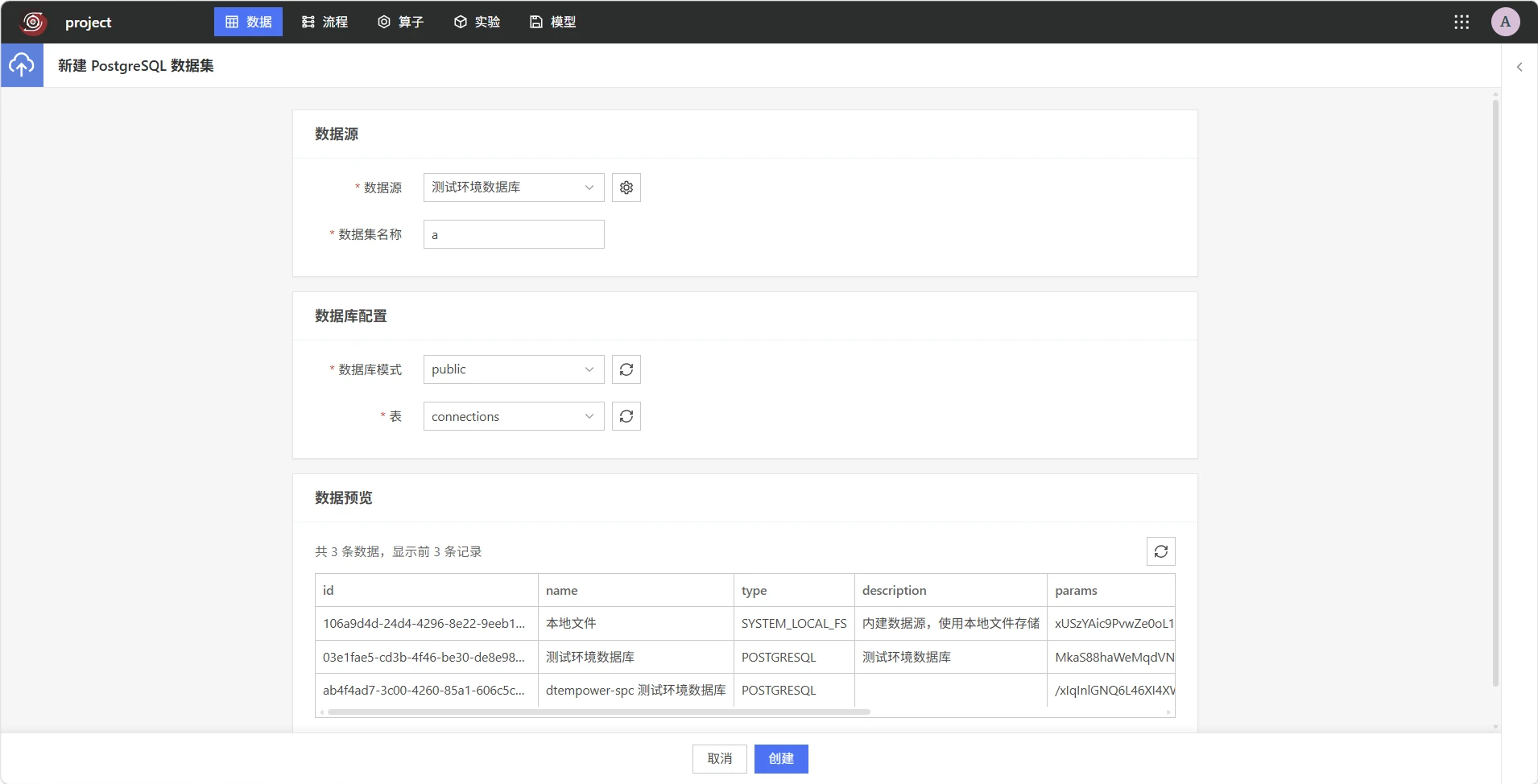
Task: Select the dtempower-spc 测试环境数据库 cell
Action: click(636, 691)
